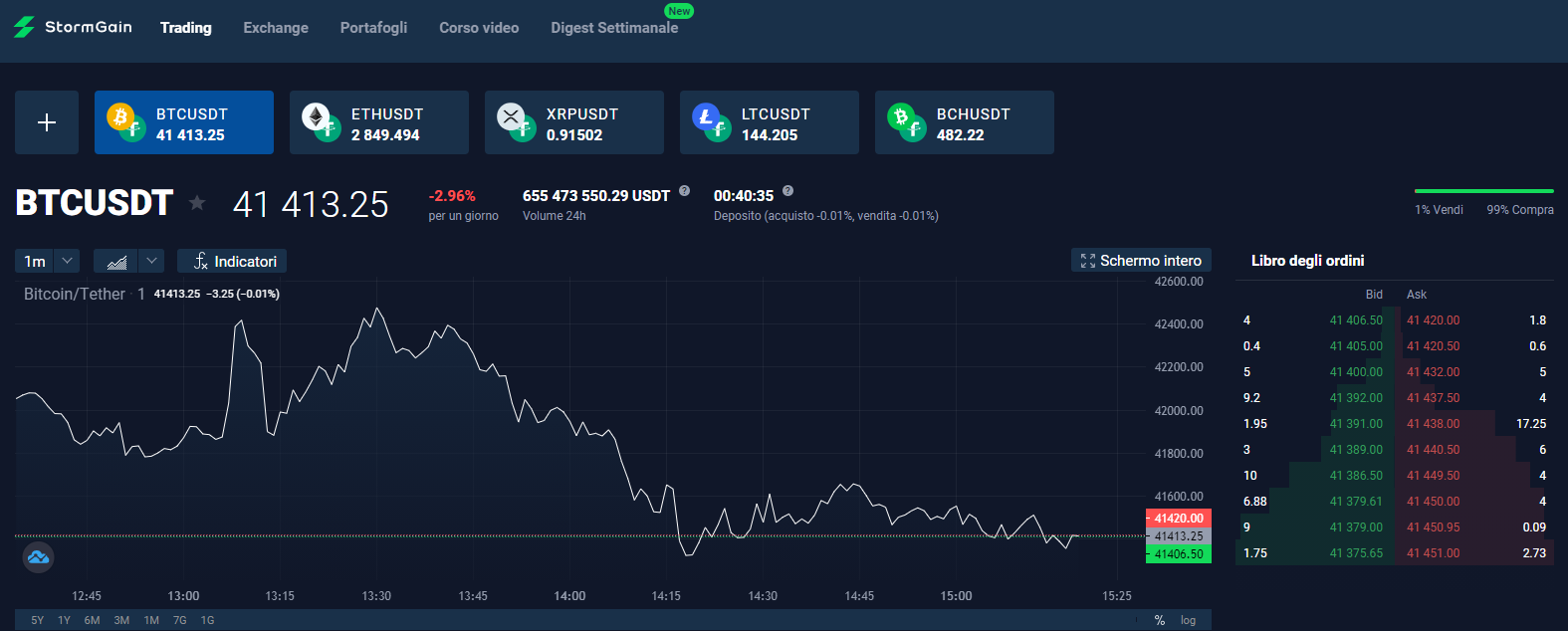1568x631 pixels.
Task: Add a new instrument with plus button
Action: [47, 122]
